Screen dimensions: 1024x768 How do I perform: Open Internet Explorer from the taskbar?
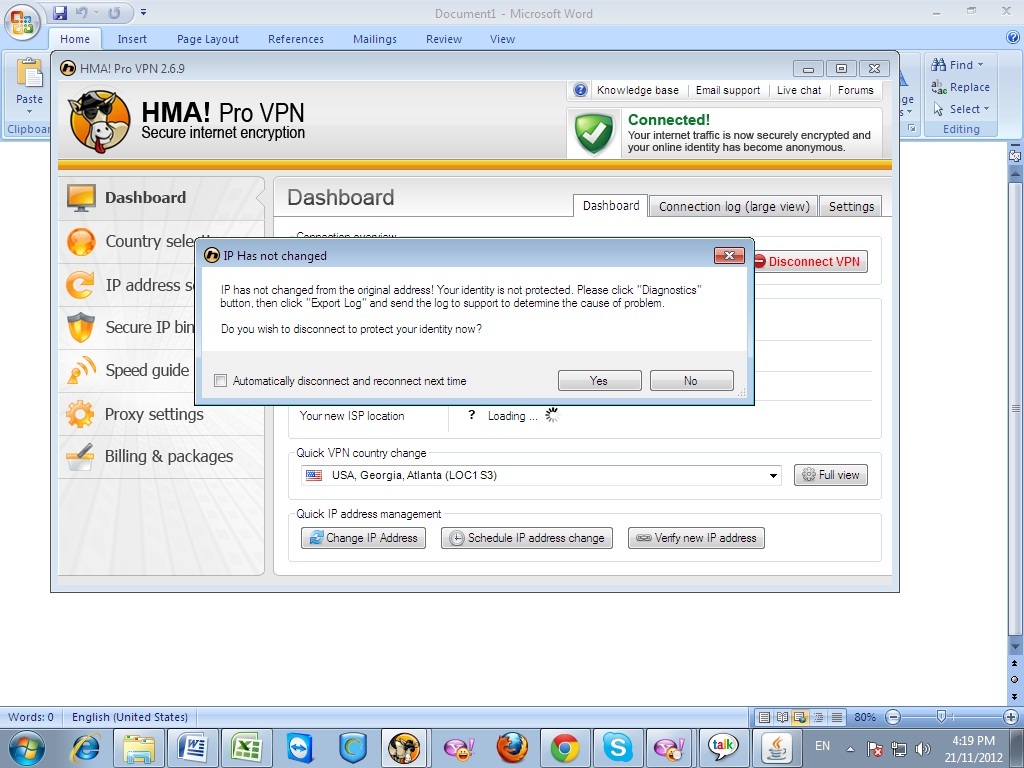tap(86, 748)
